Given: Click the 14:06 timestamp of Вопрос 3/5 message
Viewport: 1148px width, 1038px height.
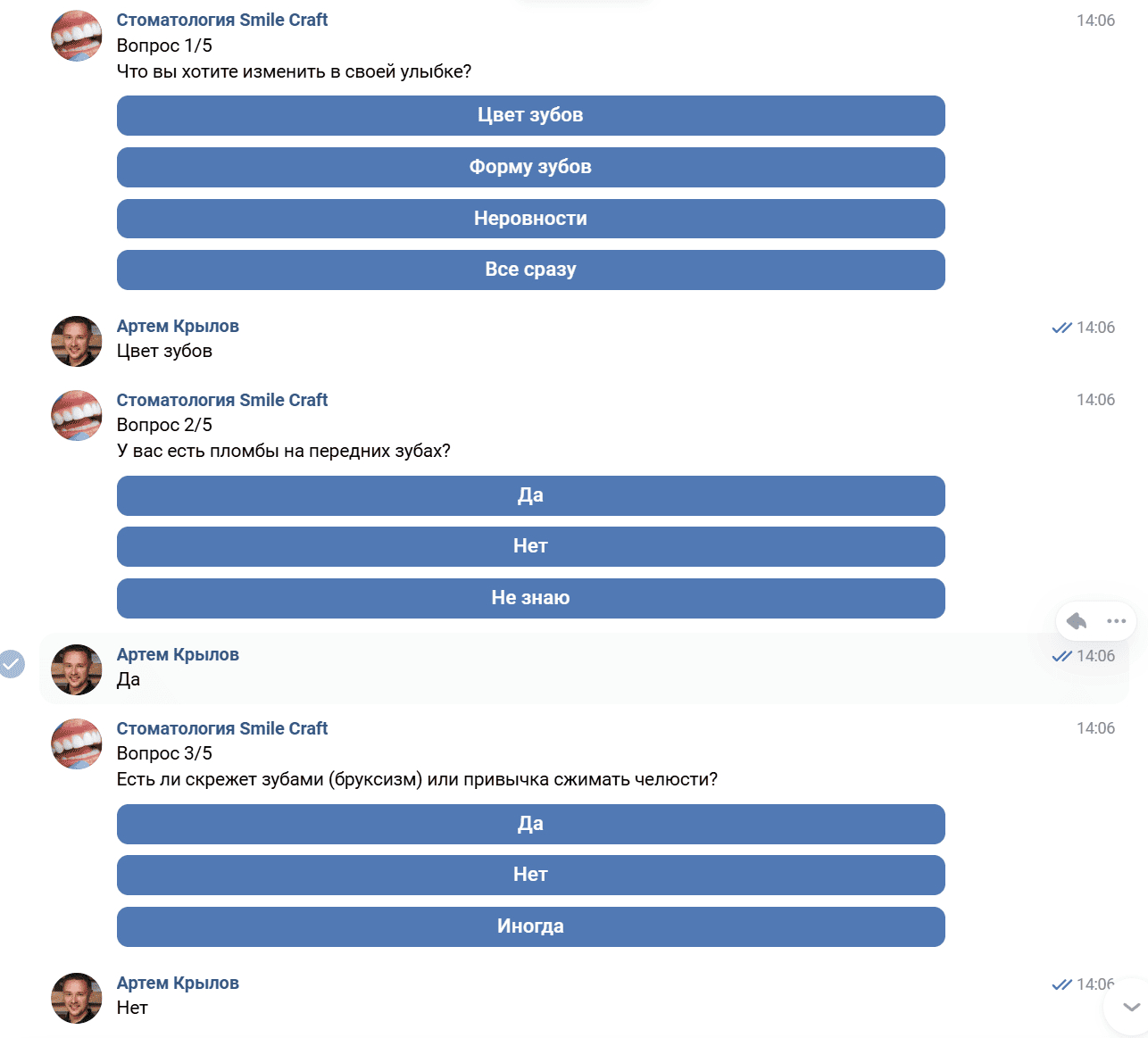Looking at the screenshot, I should 1095,728.
